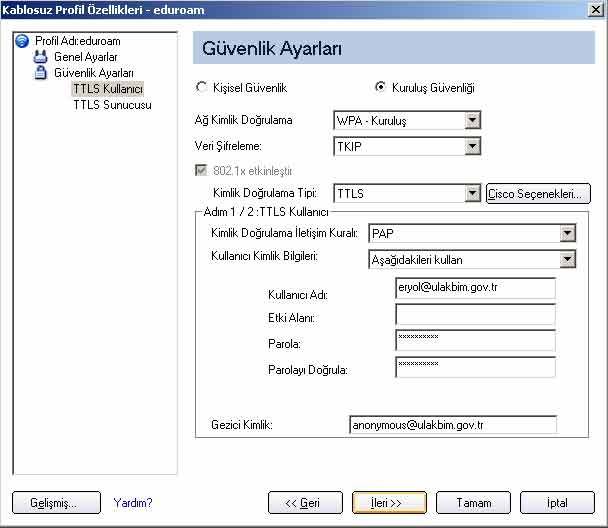Click the Güvenlik Ayarları padlock icon
This screenshot has height=528, width=608.
(40, 72)
